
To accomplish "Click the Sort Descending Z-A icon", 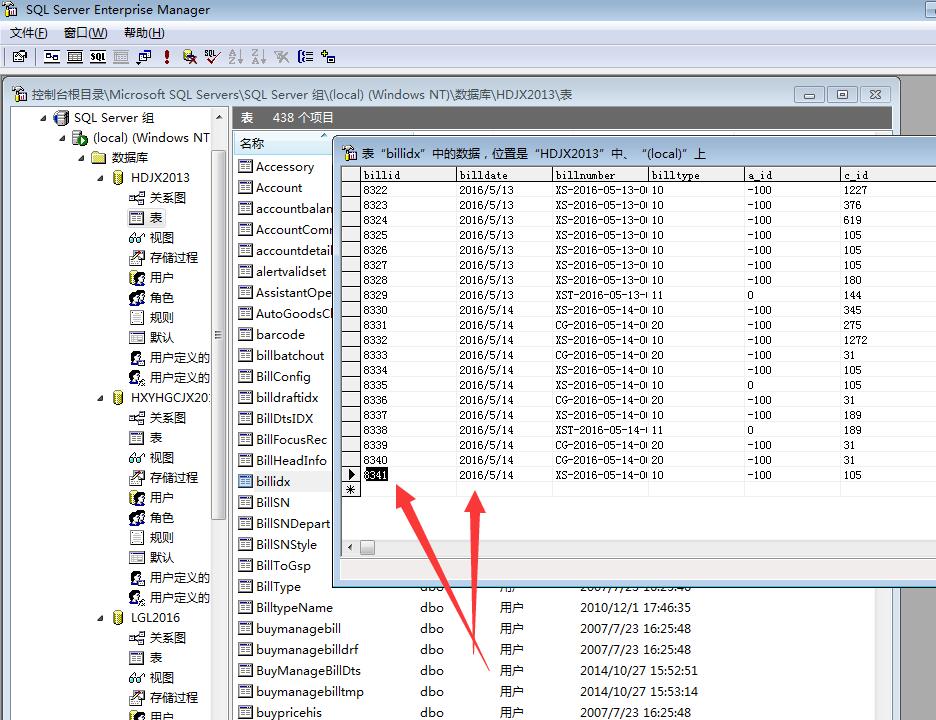I will coord(259,57).
